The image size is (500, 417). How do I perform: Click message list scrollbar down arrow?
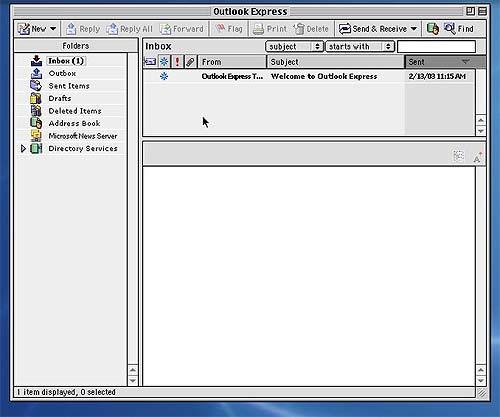click(x=481, y=131)
